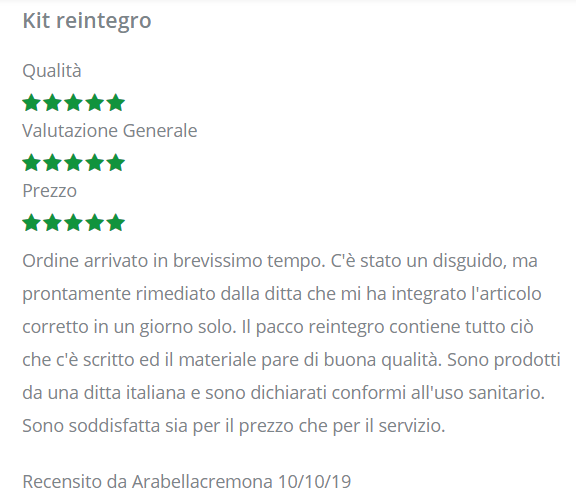
Task: Click the first star under Prezzo
Action: click(31, 223)
